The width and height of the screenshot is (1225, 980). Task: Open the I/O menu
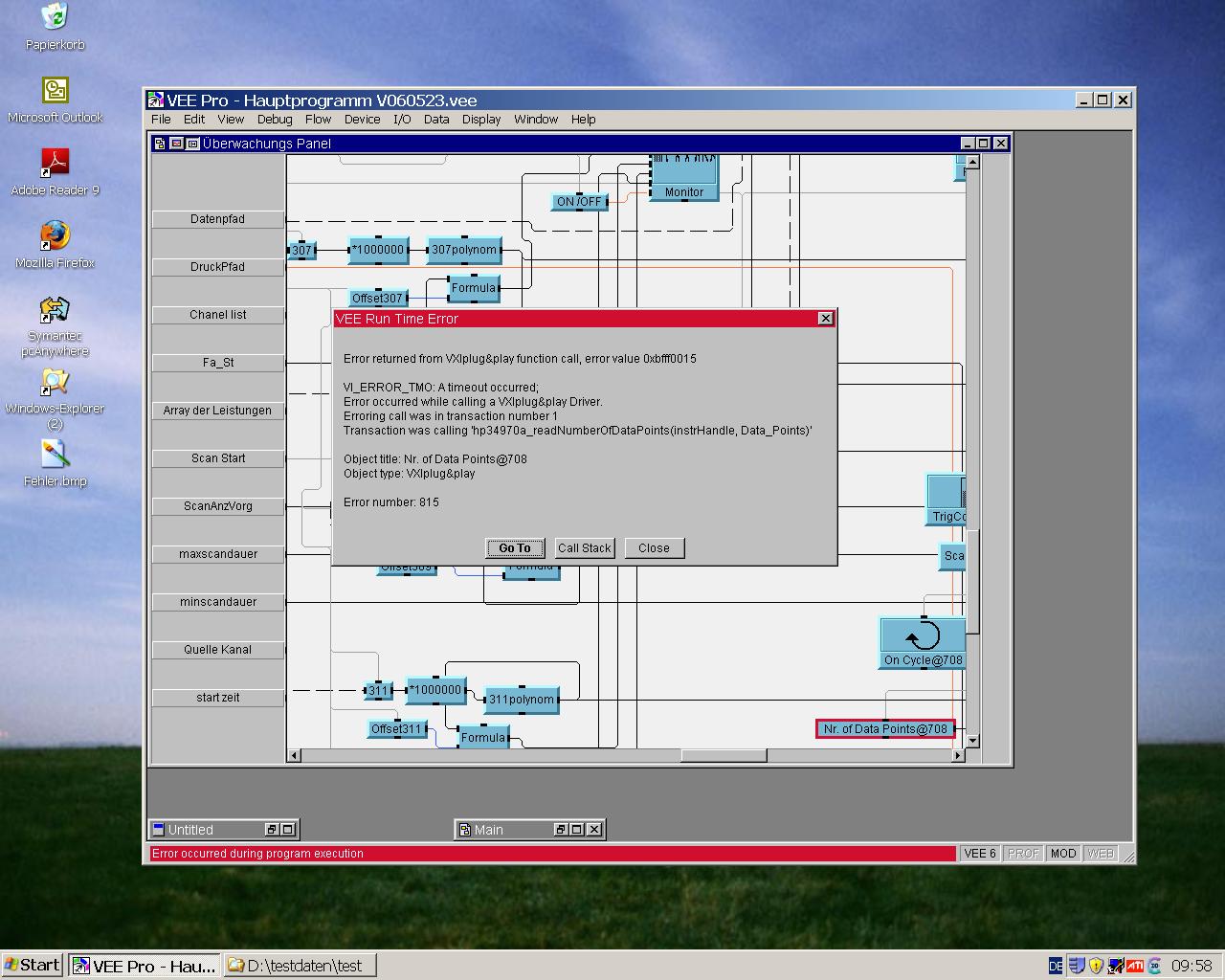(402, 120)
